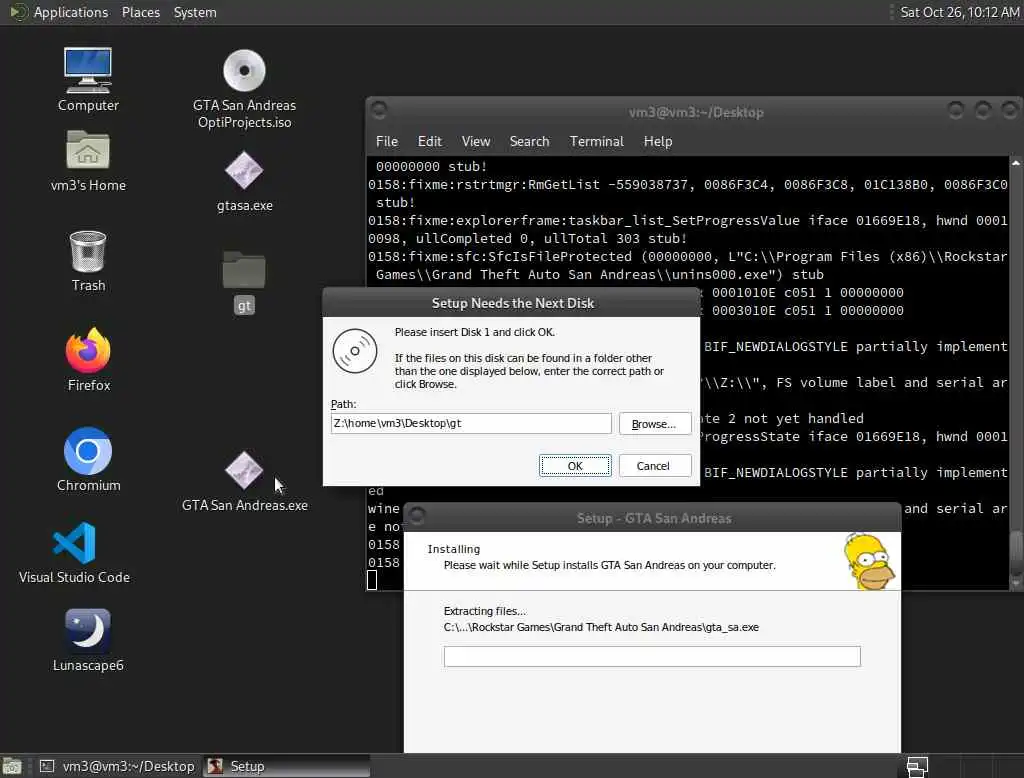Click the Path input field

pos(471,423)
